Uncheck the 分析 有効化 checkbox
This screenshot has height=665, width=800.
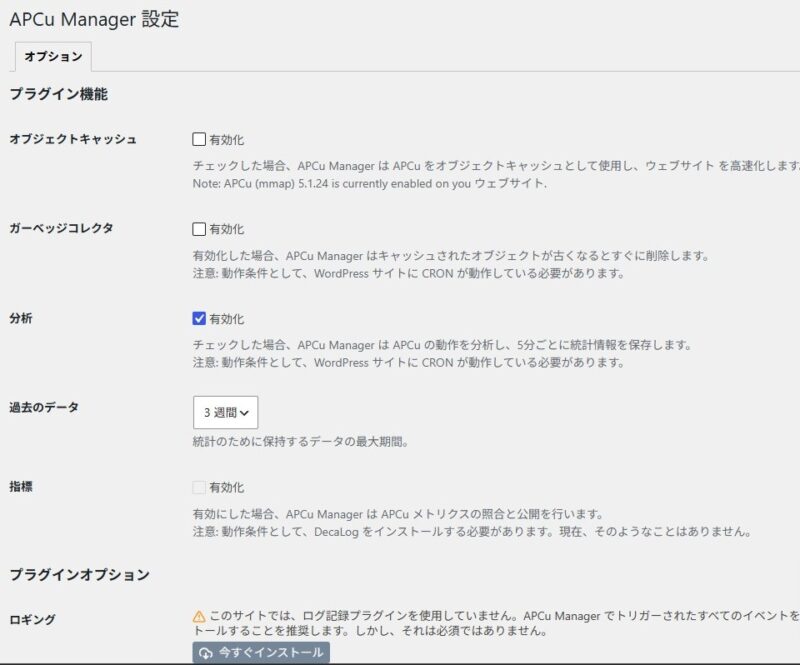(199, 318)
